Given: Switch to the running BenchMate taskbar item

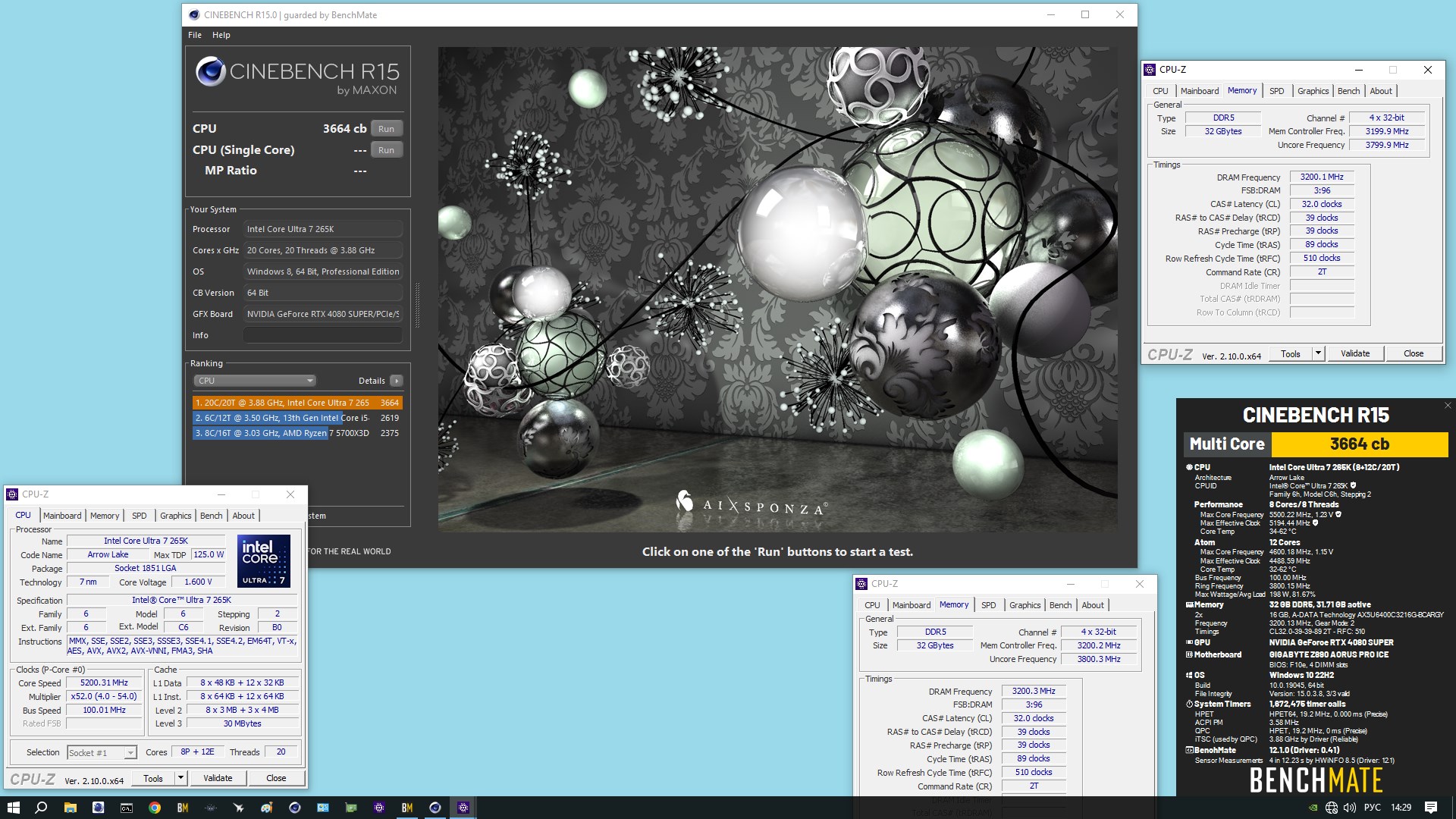Looking at the screenshot, I should pos(407,808).
